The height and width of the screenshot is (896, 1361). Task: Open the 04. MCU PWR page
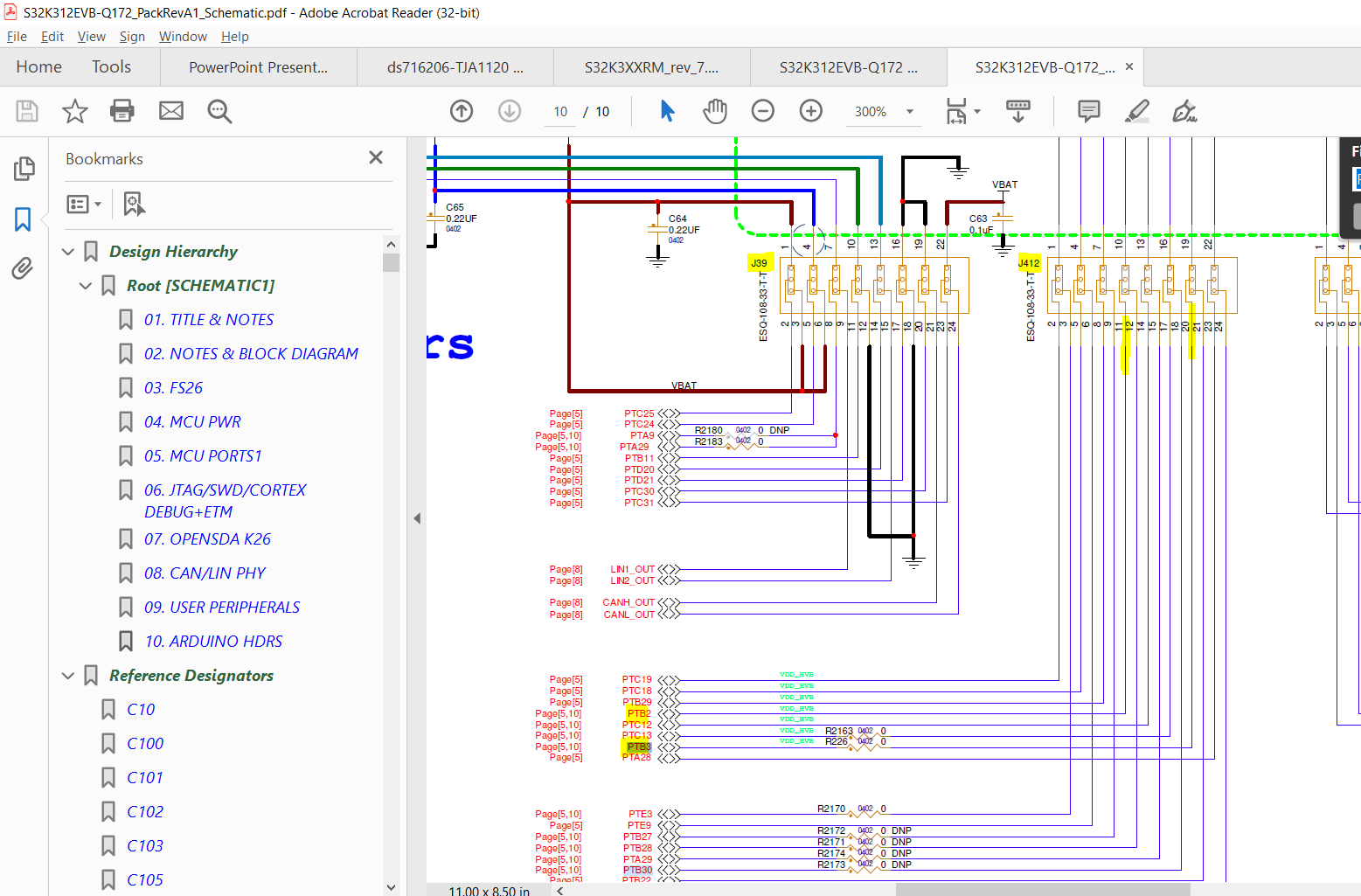192,421
